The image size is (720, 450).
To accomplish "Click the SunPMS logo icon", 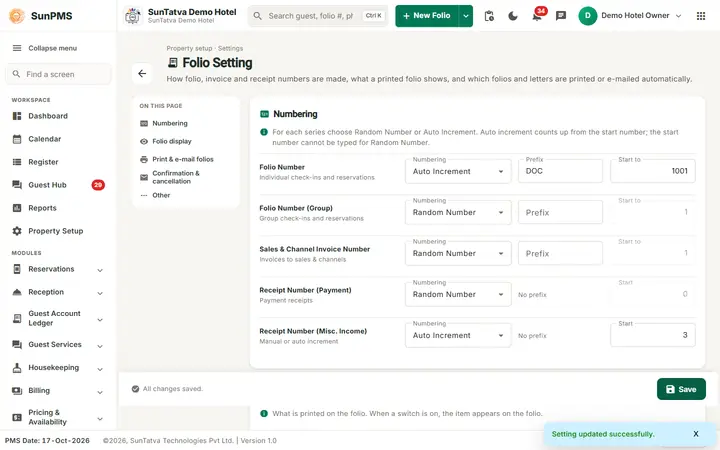I will (x=17, y=16).
